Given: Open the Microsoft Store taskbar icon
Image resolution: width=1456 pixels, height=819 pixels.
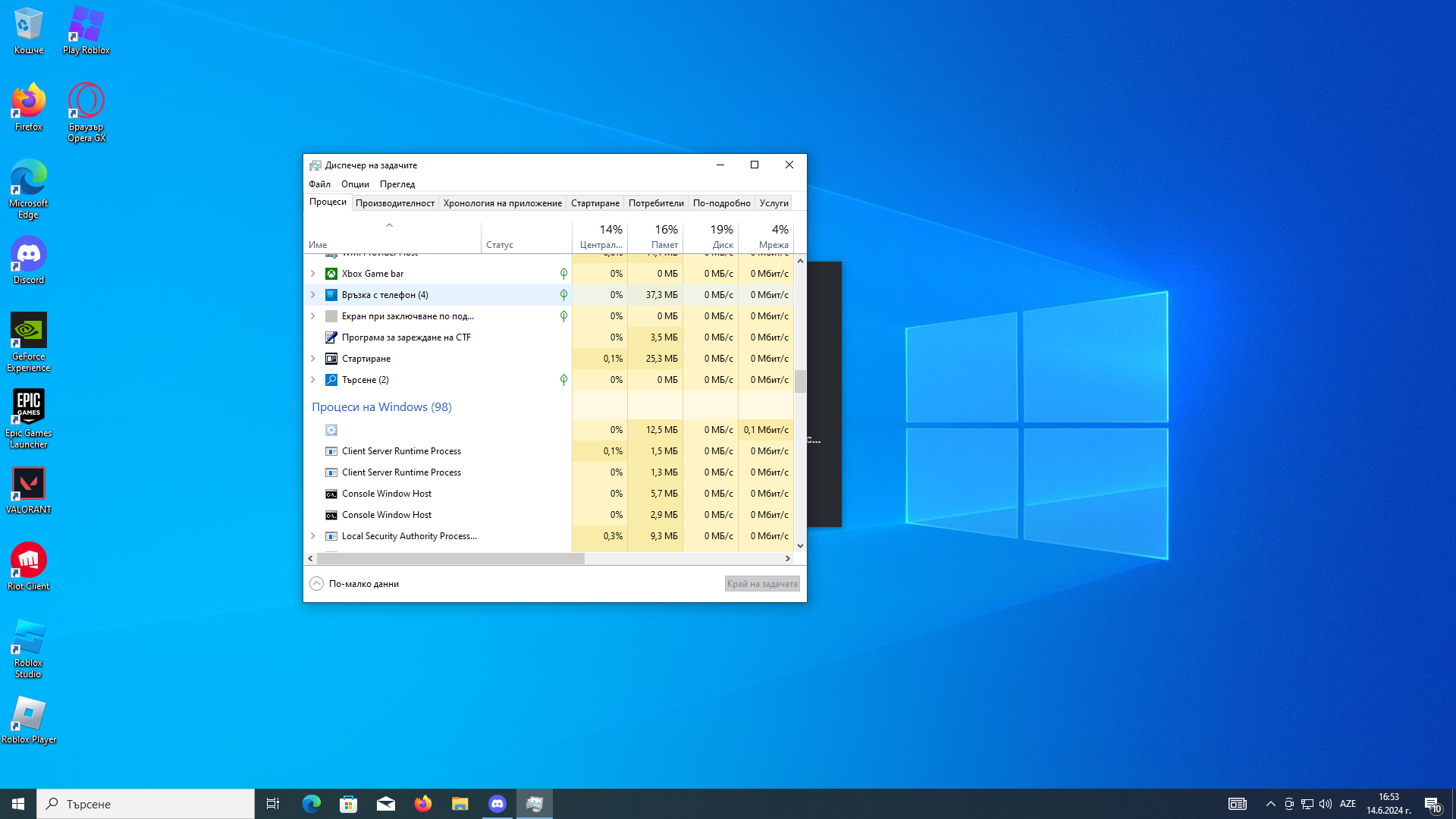Looking at the screenshot, I should (x=348, y=804).
